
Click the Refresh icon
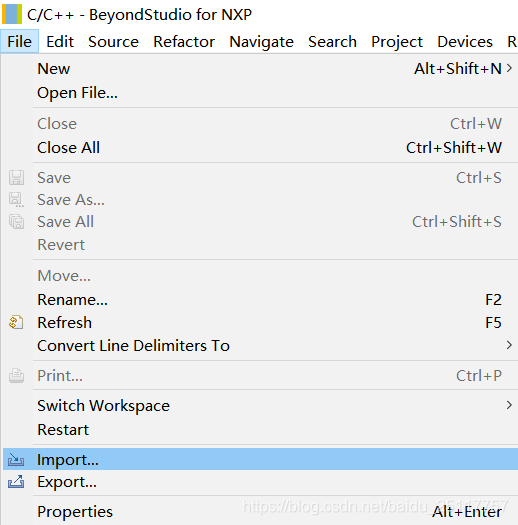pos(16,322)
